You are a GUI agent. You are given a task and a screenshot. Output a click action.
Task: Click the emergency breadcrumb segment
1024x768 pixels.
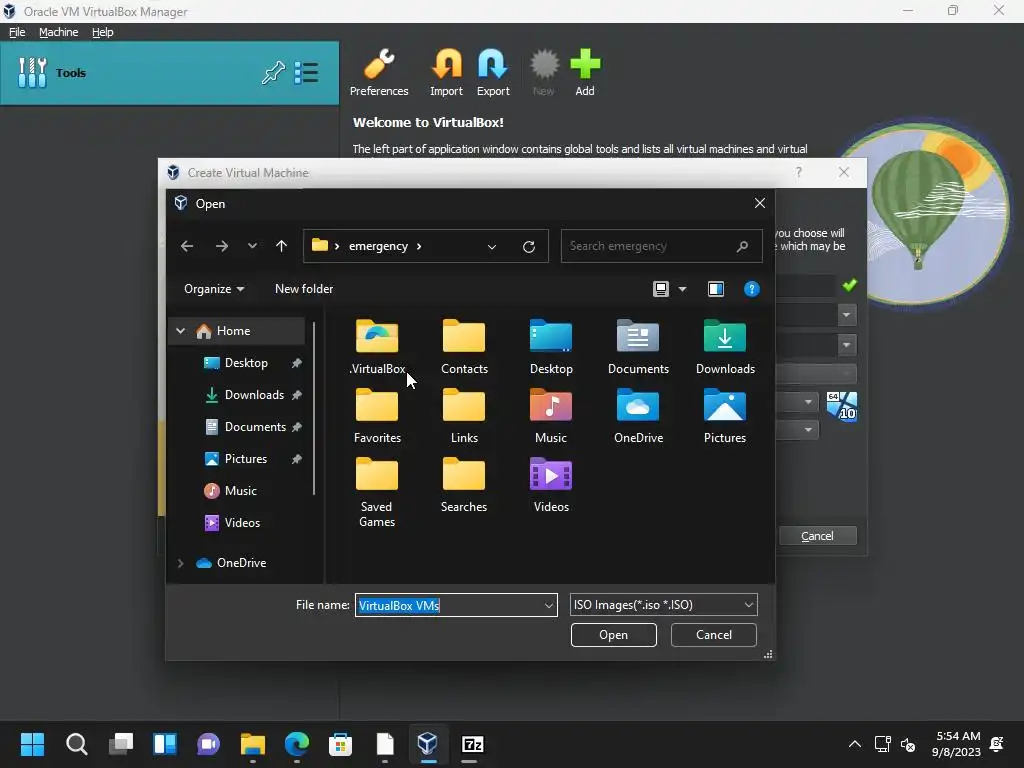click(x=378, y=246)
